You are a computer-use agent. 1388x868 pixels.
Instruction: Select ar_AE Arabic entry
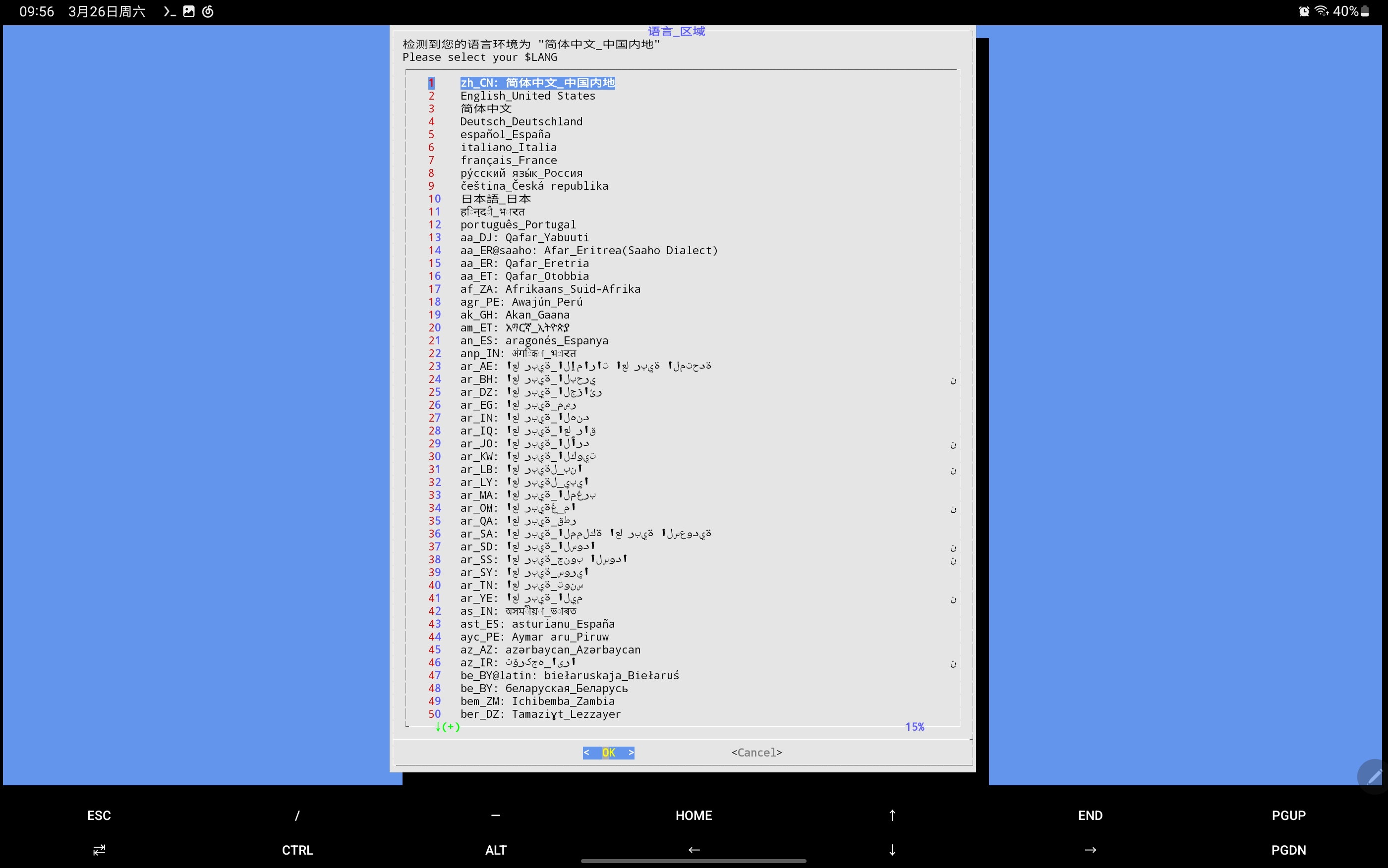[586, 366]
